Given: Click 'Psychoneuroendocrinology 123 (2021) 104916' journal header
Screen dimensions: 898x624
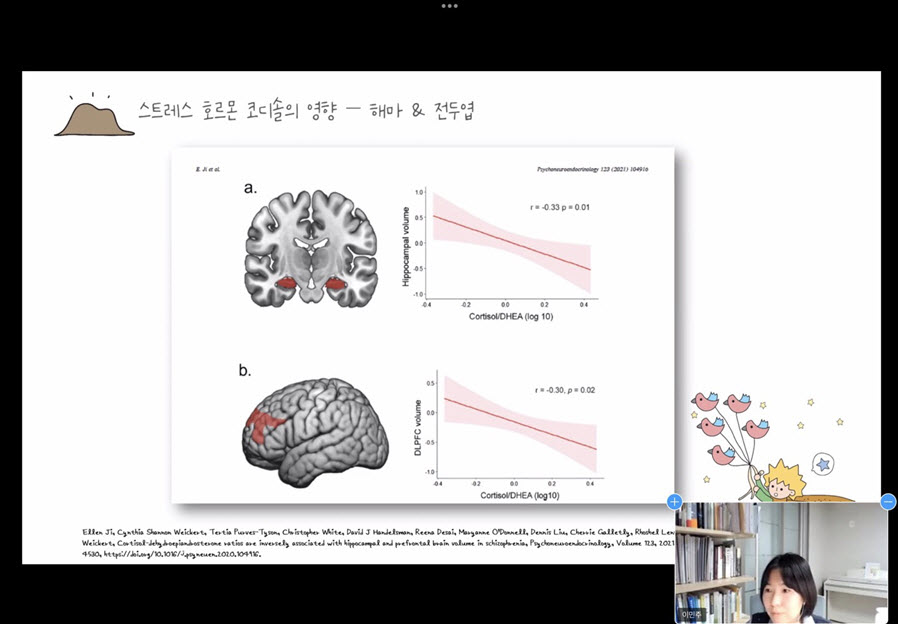Looking at the screenshot, I should pos(593,169).
